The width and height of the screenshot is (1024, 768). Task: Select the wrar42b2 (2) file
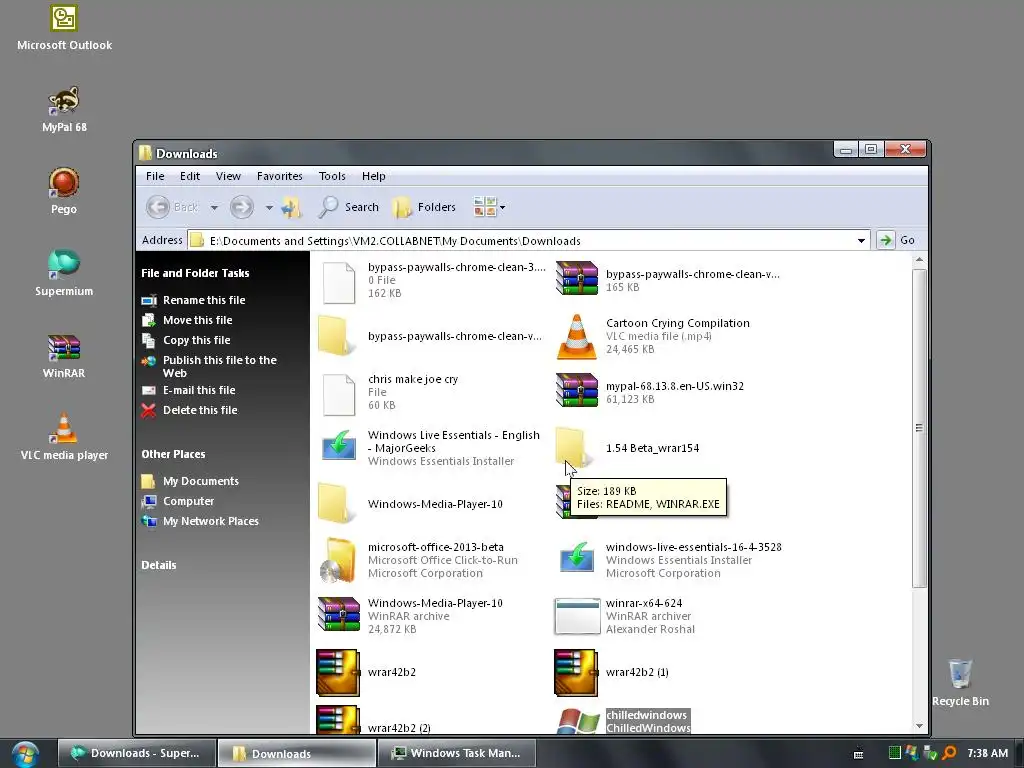coord(374,720)
